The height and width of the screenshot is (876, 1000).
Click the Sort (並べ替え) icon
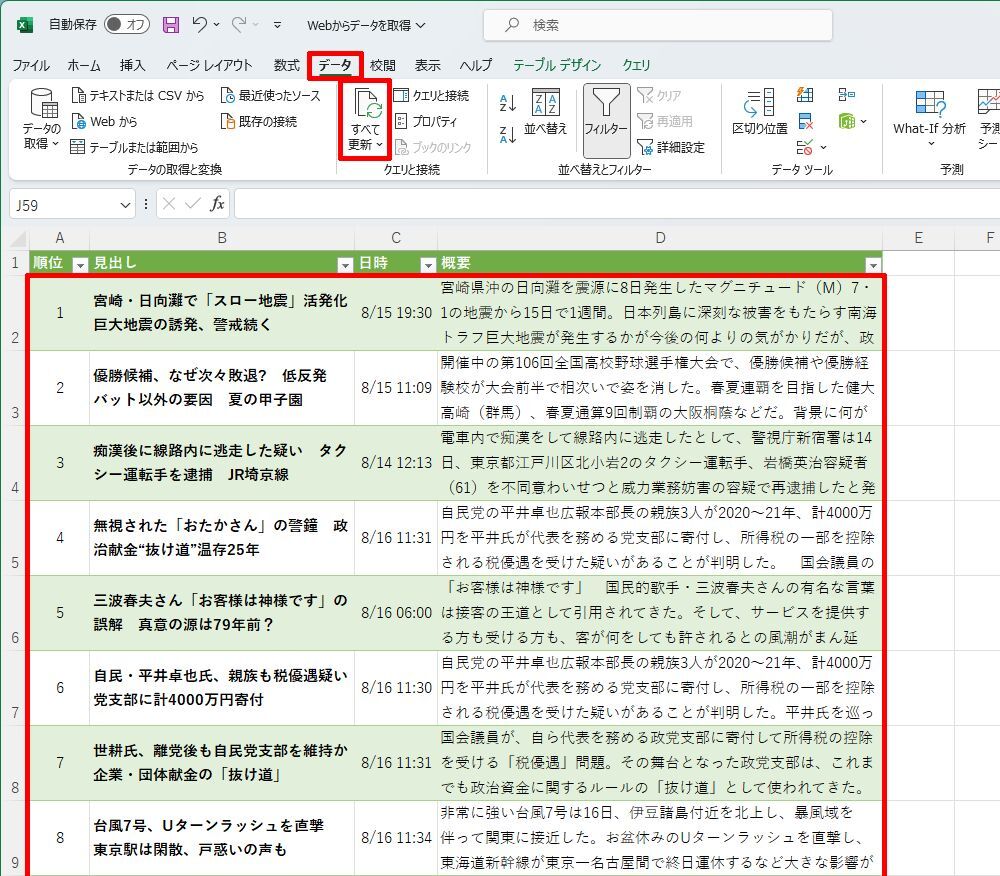[546, 103]
